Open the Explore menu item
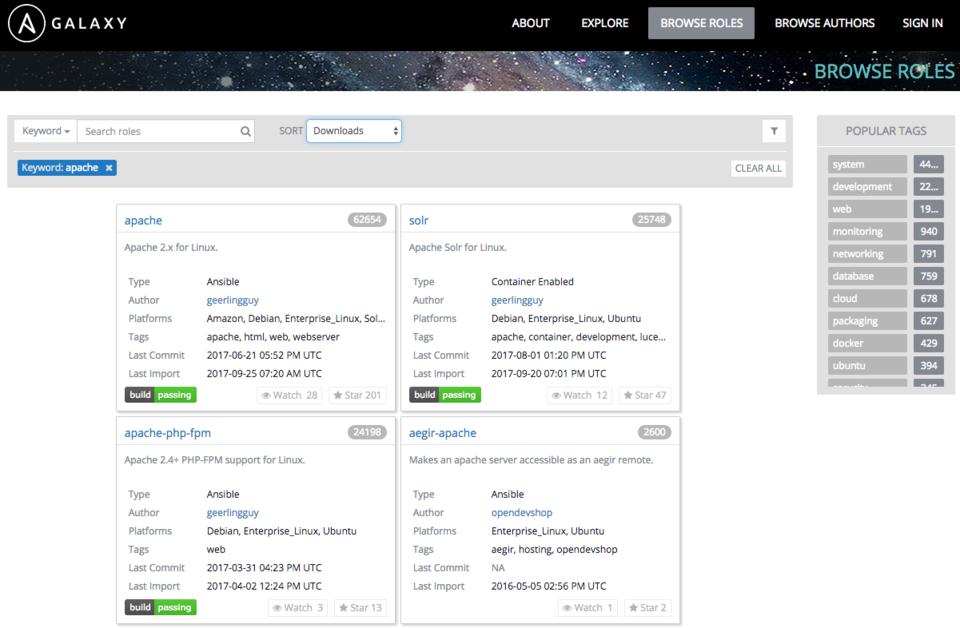 [x=604, y=23]
